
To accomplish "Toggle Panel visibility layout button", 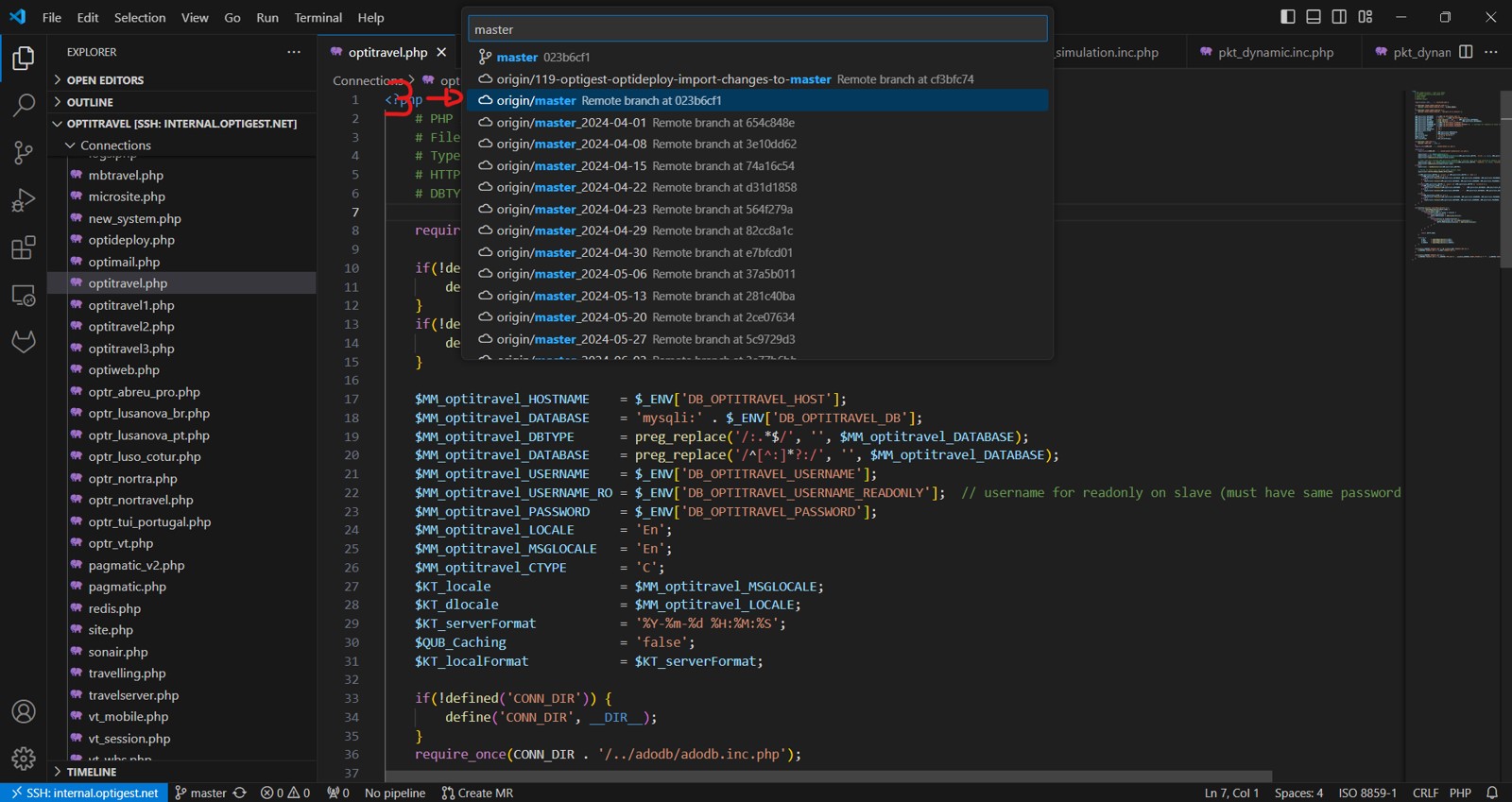I will [1314, 17].
